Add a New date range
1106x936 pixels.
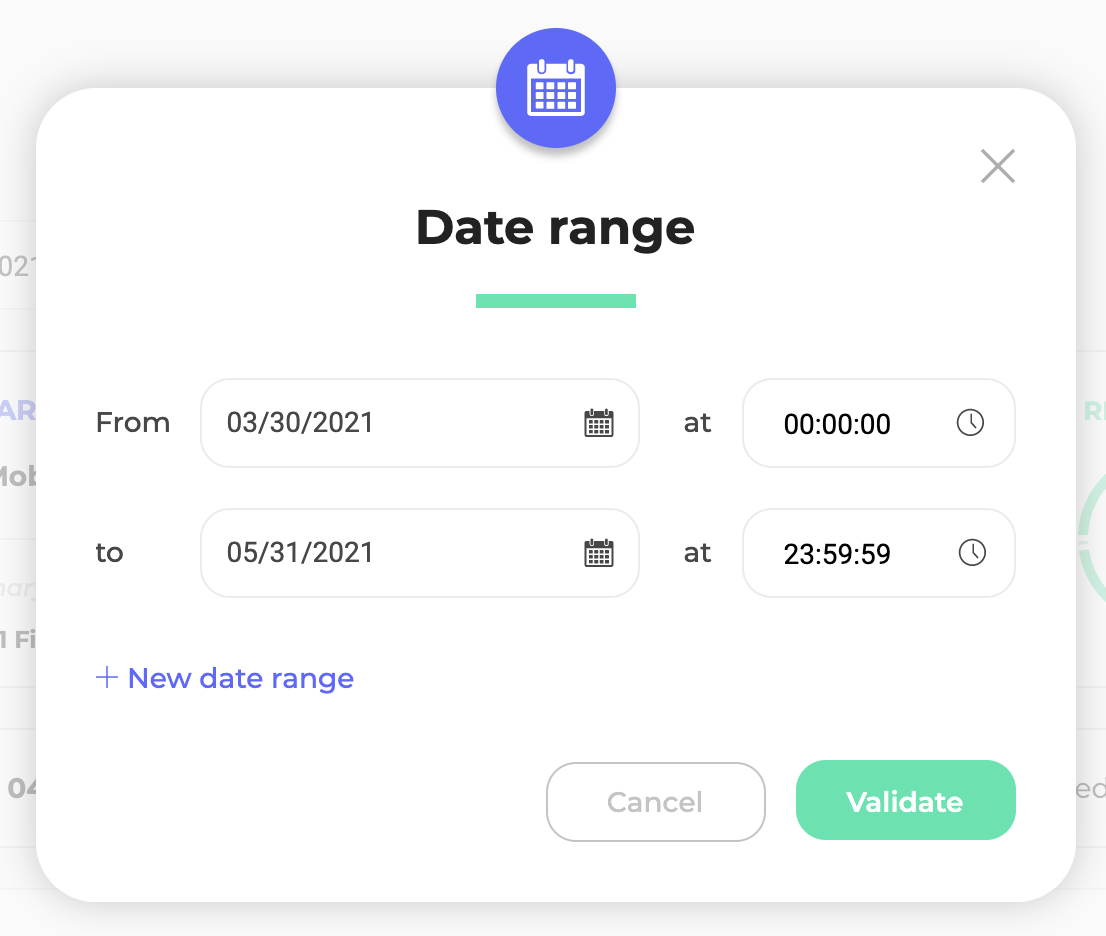tap(225, 678)
